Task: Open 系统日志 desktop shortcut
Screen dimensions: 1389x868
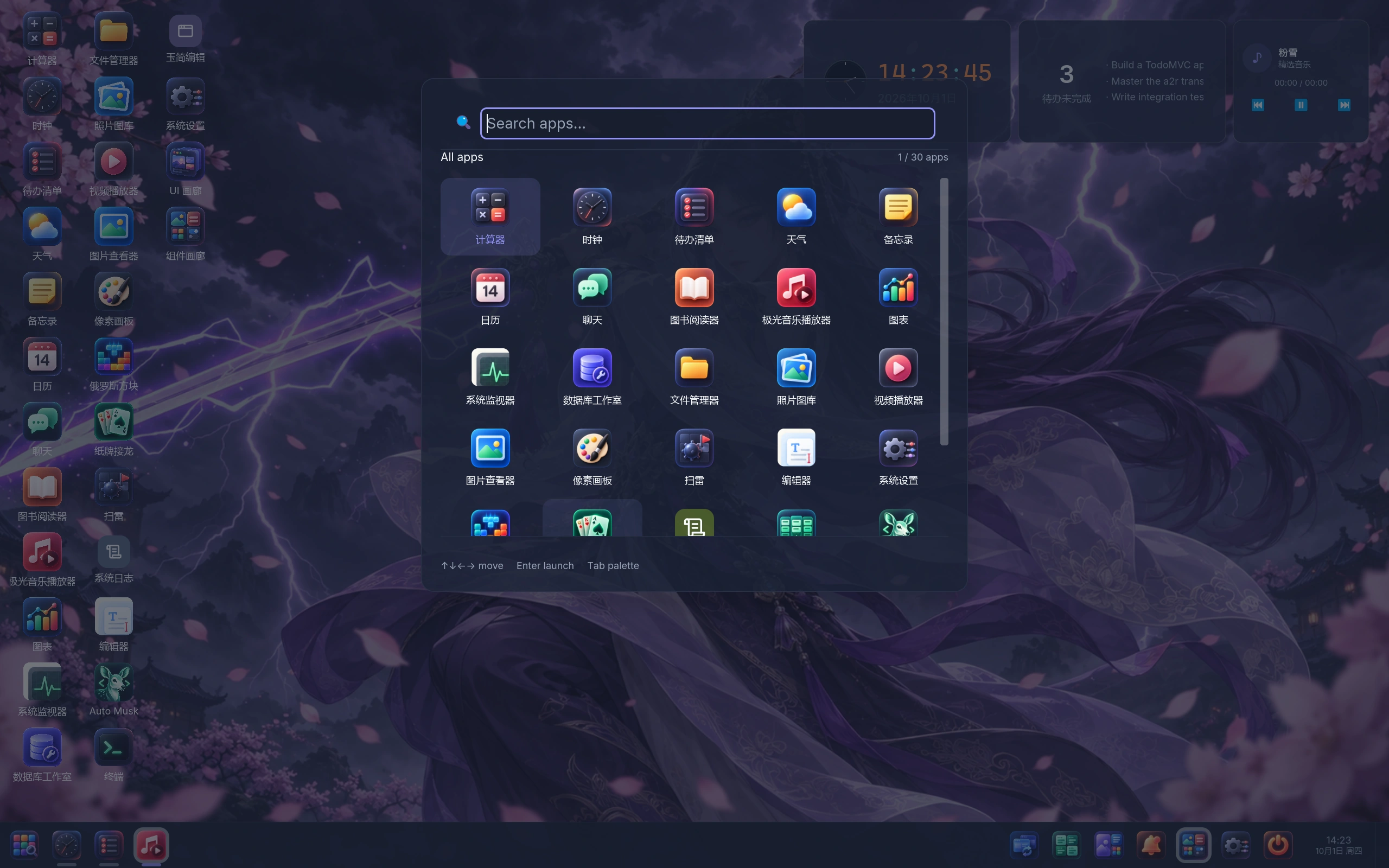Action: 113,560
